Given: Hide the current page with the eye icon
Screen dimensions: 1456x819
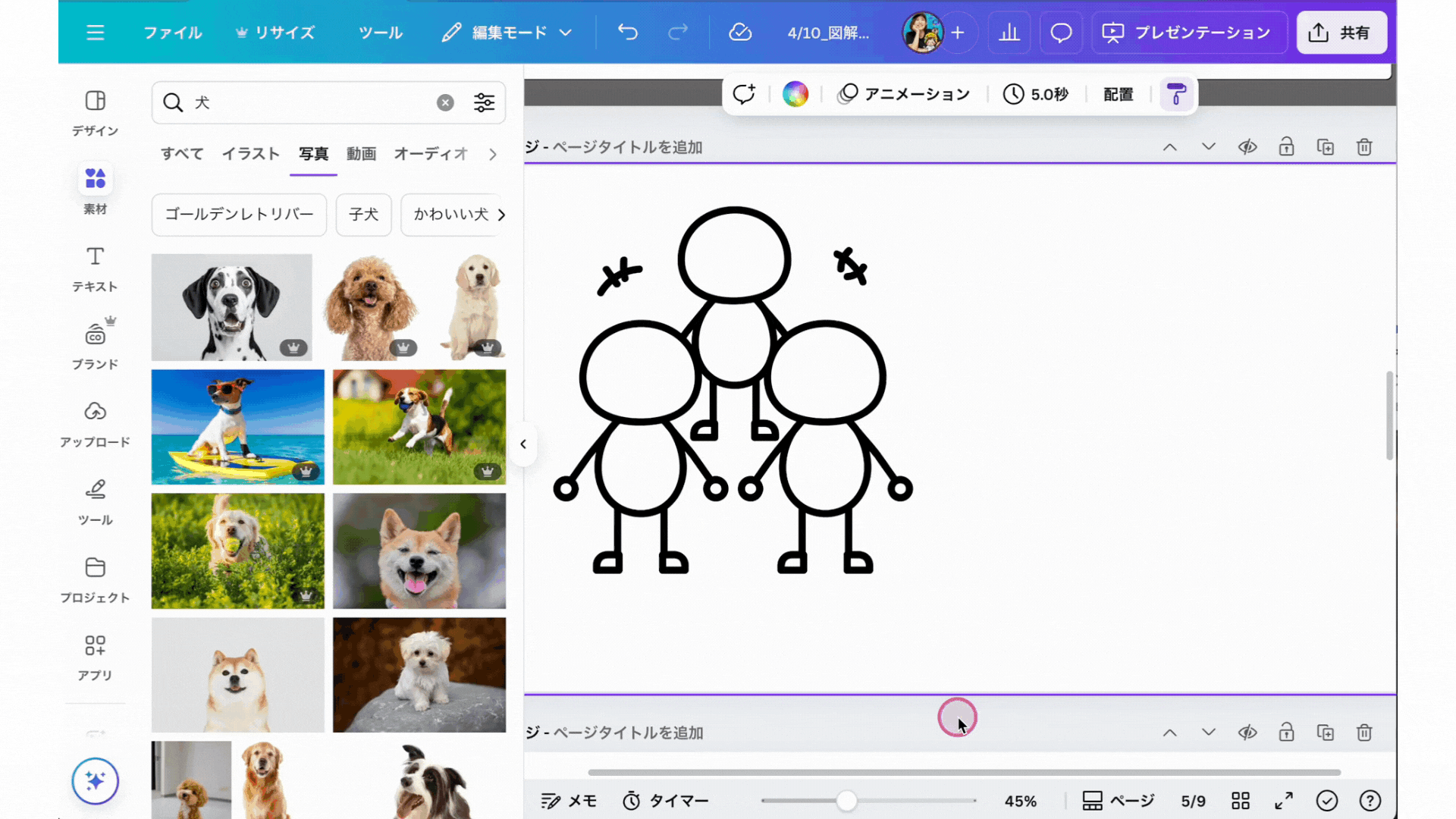Looking at the screenshot, I should point(1247,147).
